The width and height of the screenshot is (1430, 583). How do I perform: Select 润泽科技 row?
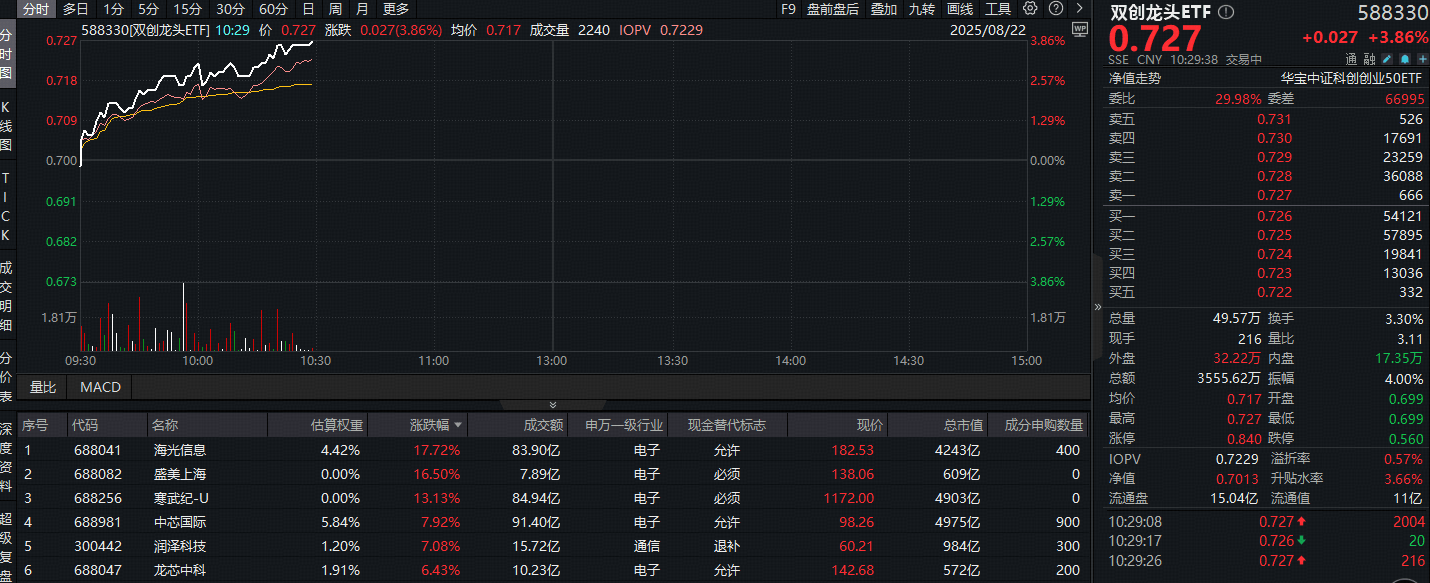tap(552, 546)
